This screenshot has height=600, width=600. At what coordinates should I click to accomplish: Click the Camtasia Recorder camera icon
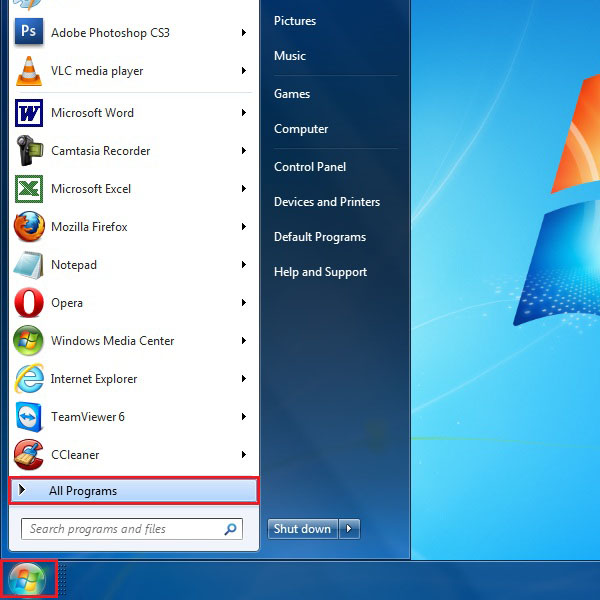pyautogui.click(x=29, y=150)
